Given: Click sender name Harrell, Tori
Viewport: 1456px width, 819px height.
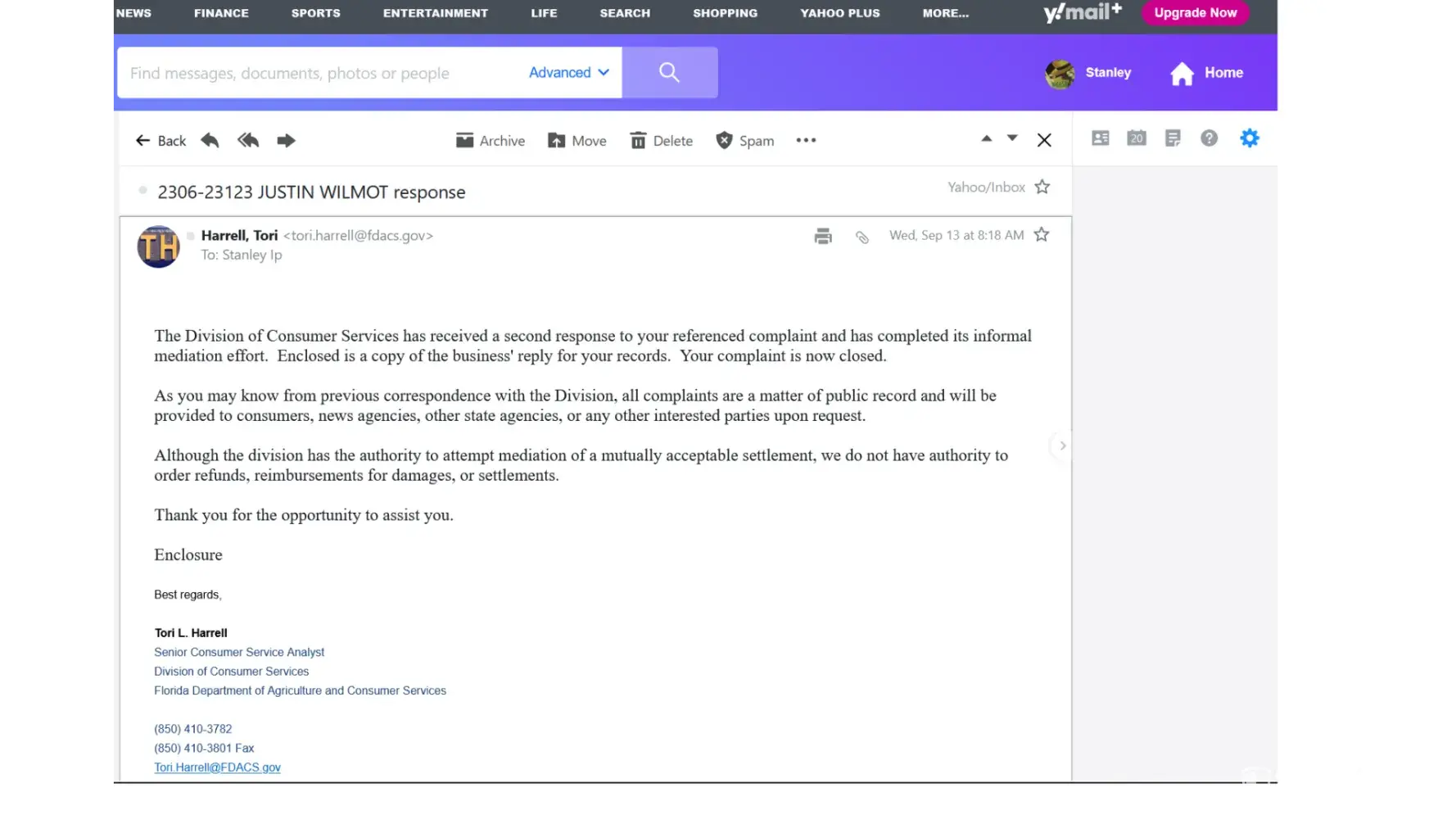Looking at the screenshot, I should (x=239, y=236).
